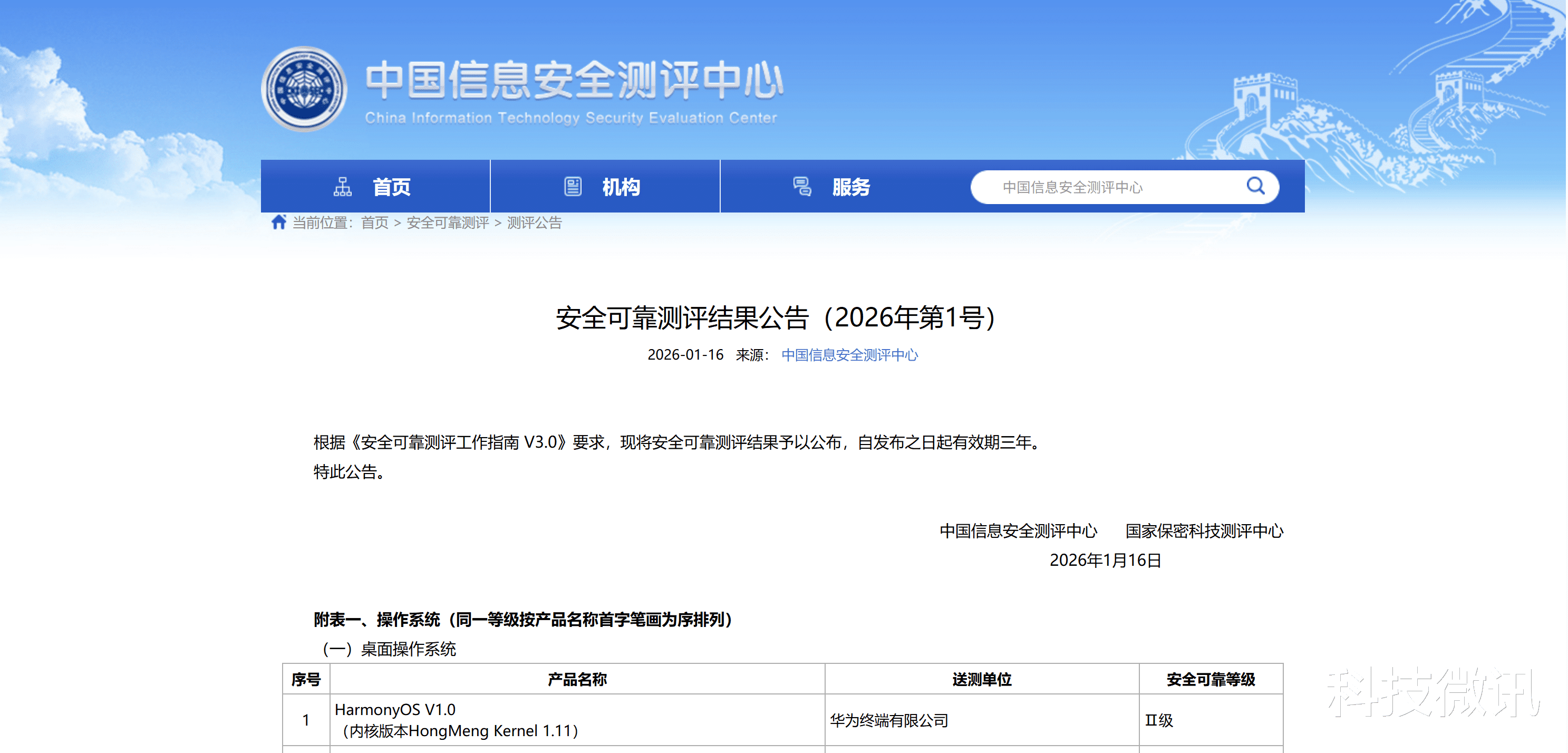Open the 机构 navigation menu
This screenshot has height=753, width=1568.
(x=605, y=186)
